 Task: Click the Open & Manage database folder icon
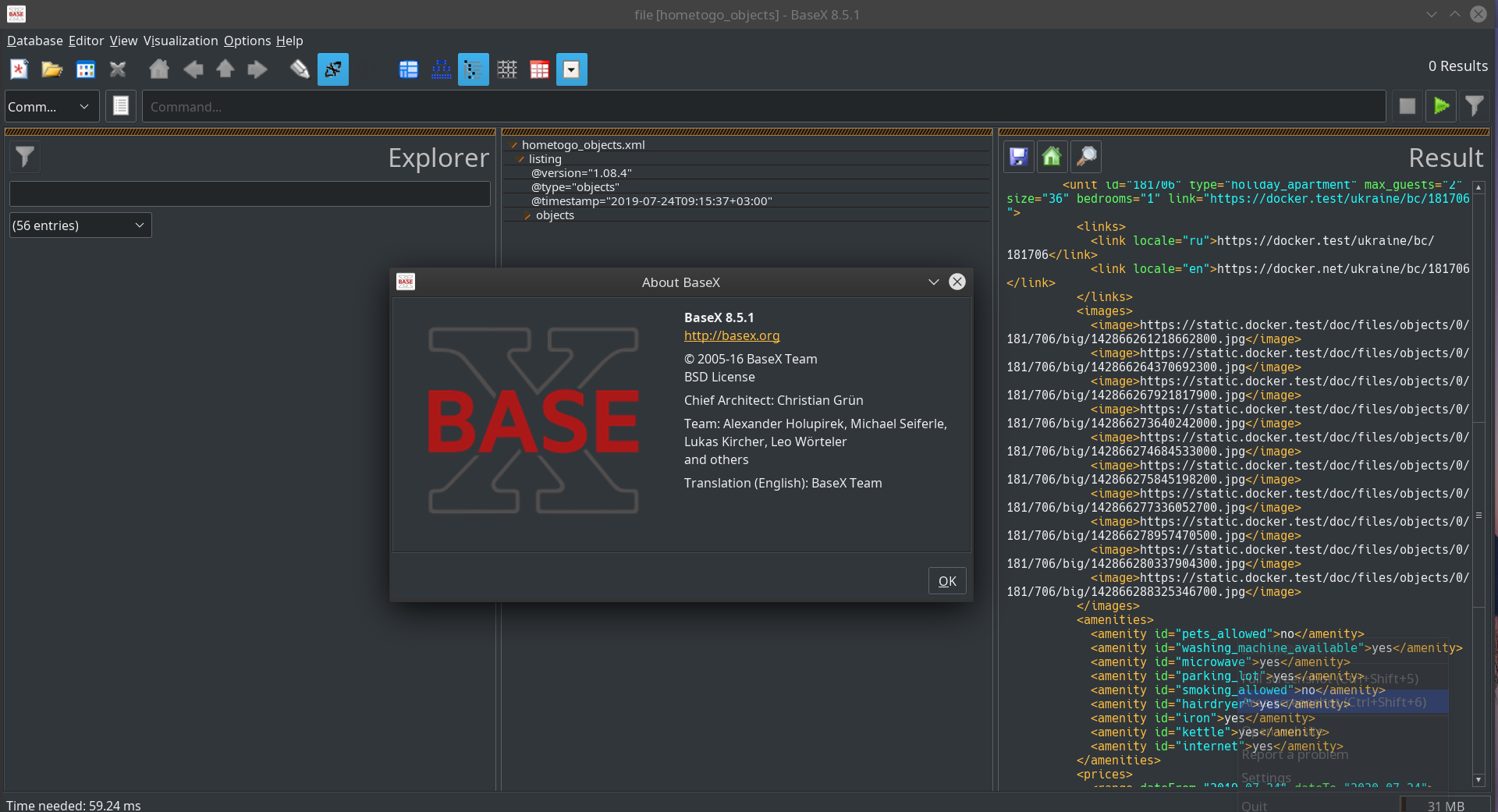tap(52, 69)
